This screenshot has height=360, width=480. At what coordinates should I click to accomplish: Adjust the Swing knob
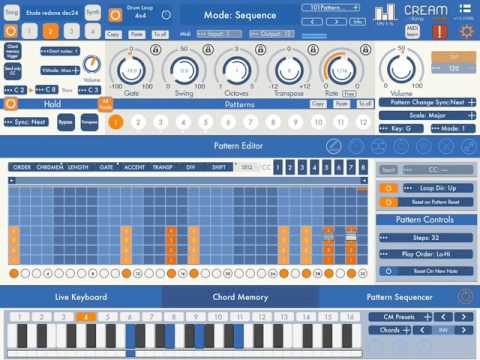(184, 70)
